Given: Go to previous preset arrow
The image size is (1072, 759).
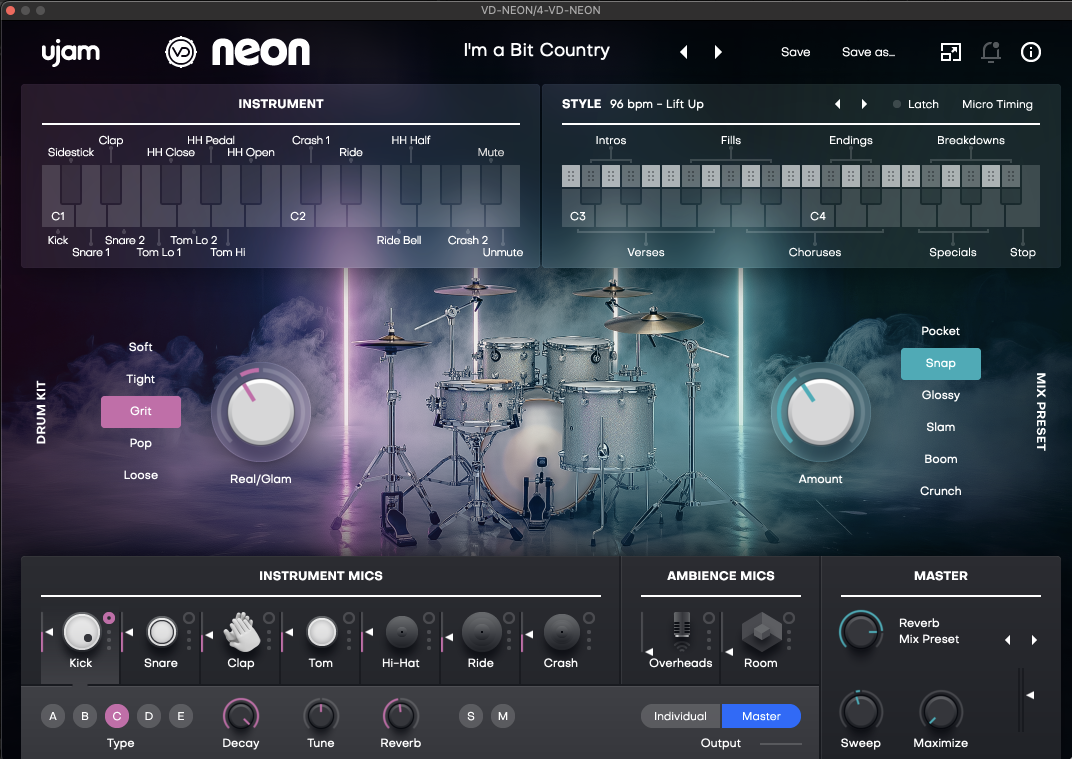Looking at the screenshot, I should point(684,52).
